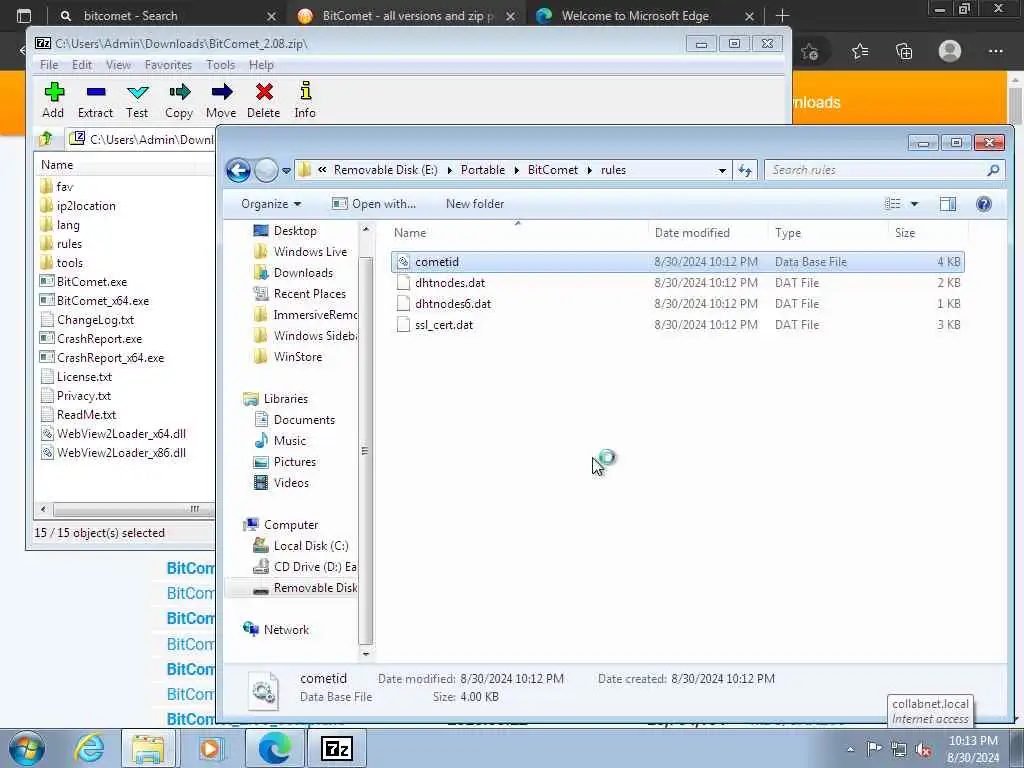Image resolution: width=1024 pixels, height=768 pixels.
Task: Open the File menu in 7-Zip
Action: click(x=49, y=65)
